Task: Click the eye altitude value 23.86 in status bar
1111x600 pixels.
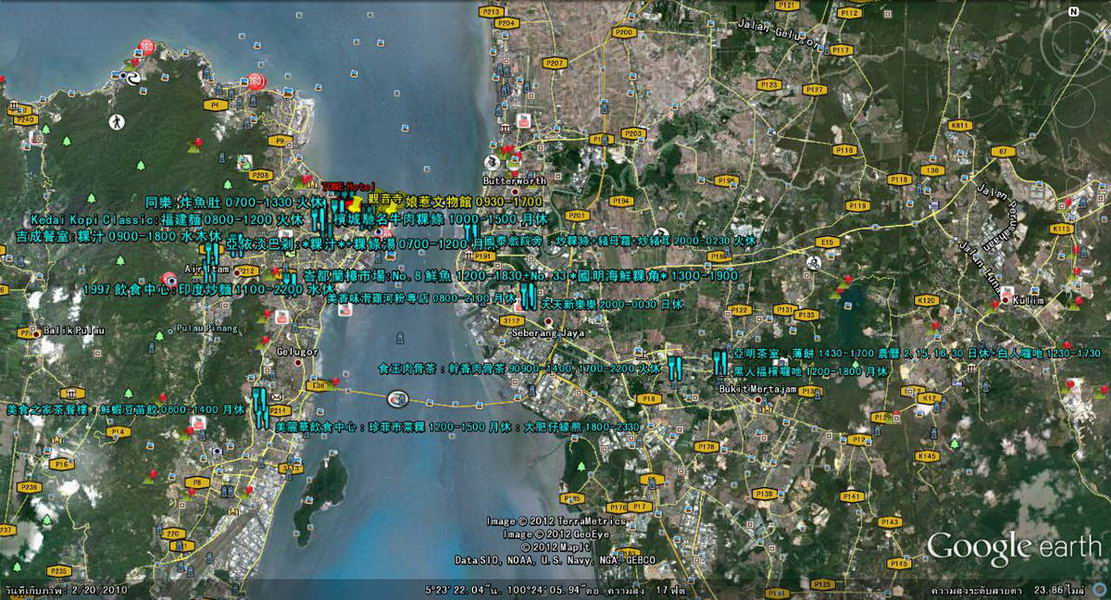Action: pos(1049,589)
